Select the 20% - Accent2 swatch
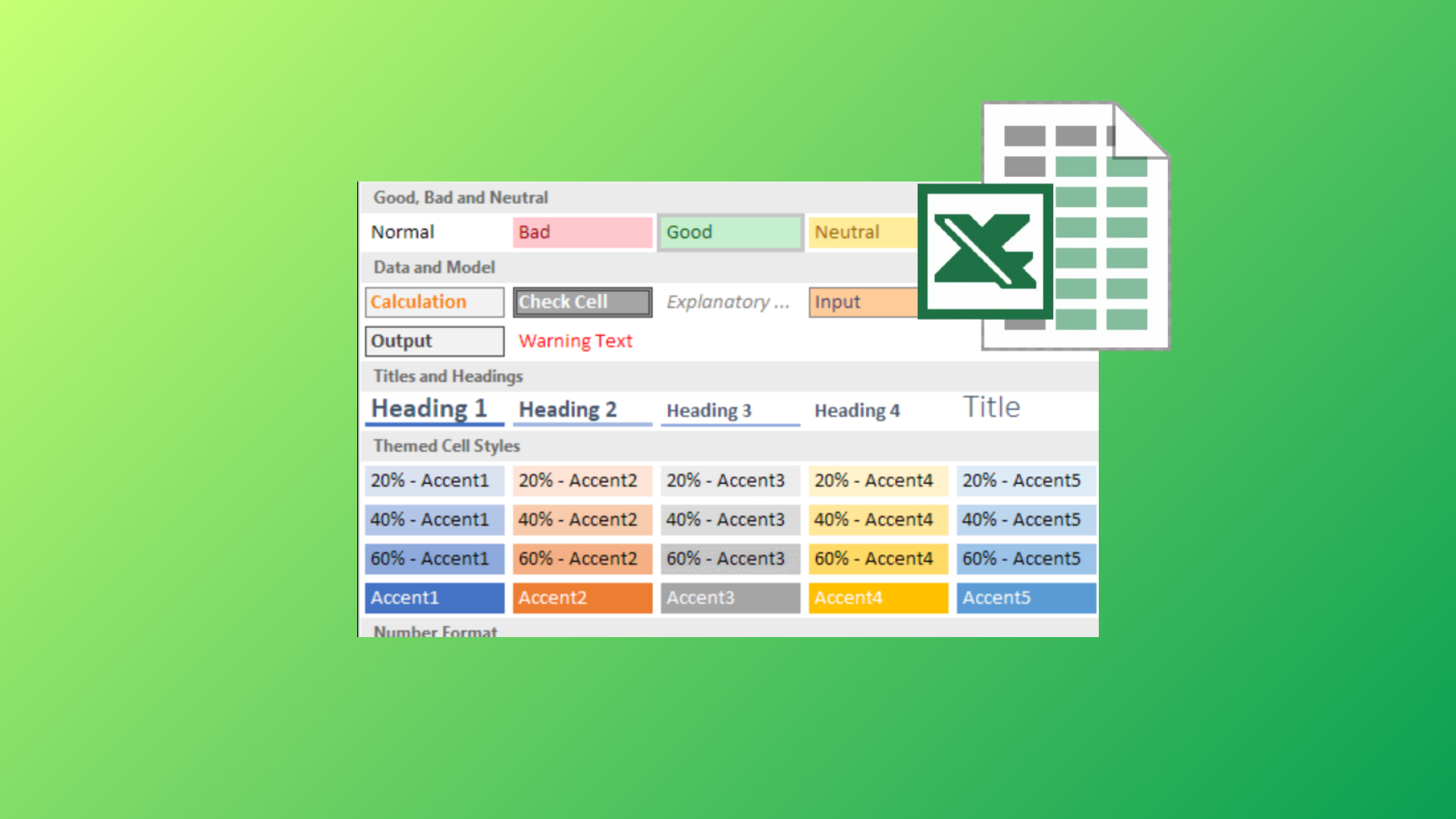This screenshot has height=819, width=1456. coord(582,480)
